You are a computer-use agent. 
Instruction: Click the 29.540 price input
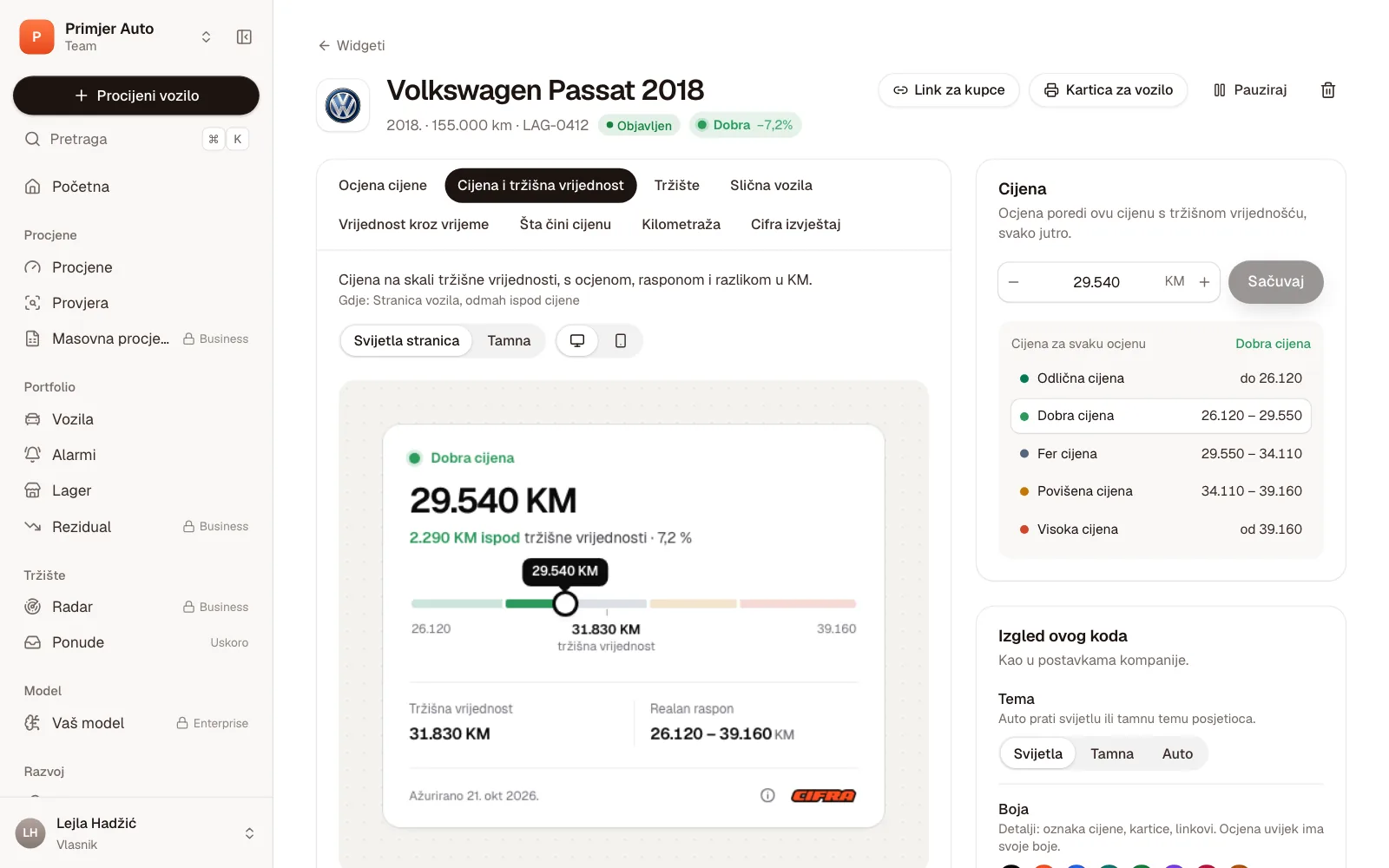(x=1096, y=282)
